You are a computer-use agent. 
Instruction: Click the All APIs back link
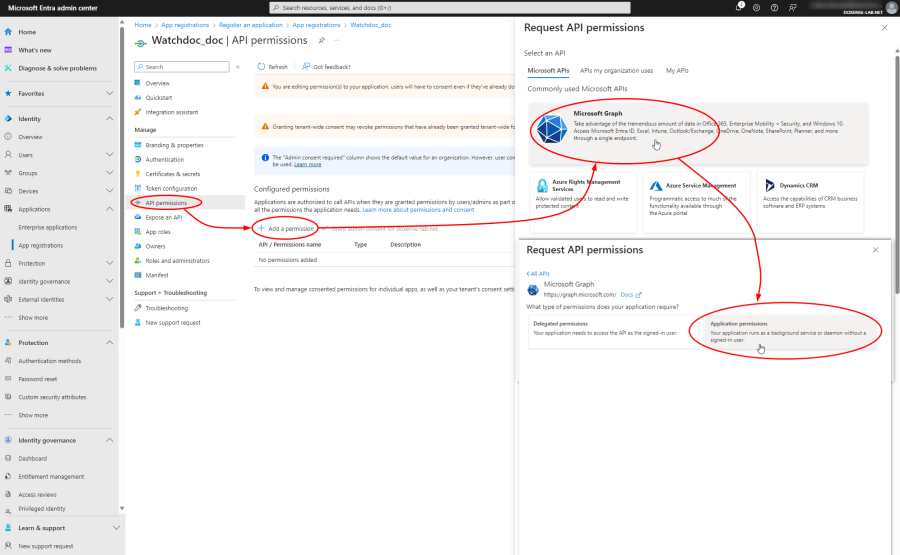[x=538, y=272]
